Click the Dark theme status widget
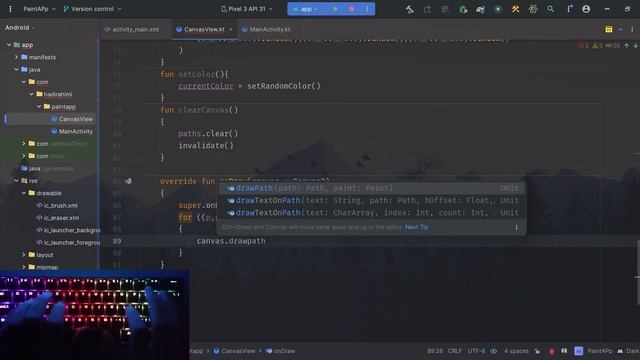 (x=628, y=351)
